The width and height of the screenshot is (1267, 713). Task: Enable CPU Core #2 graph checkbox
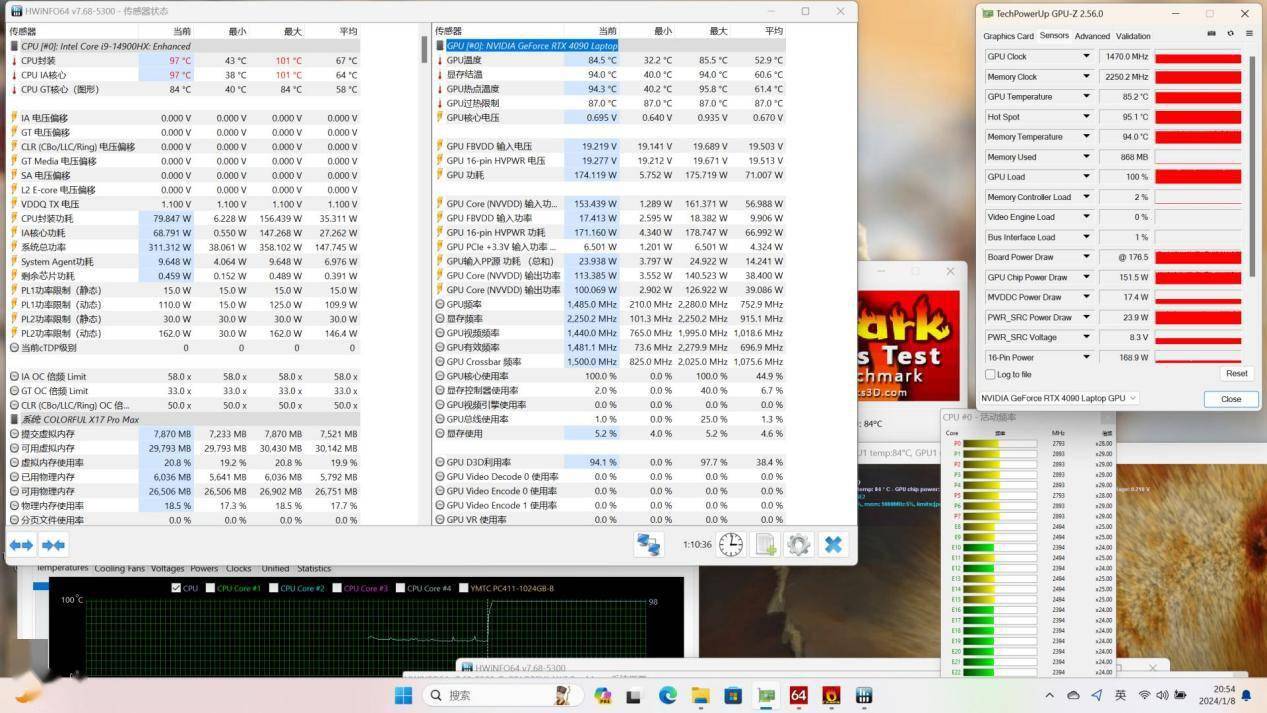click(274, 588)
